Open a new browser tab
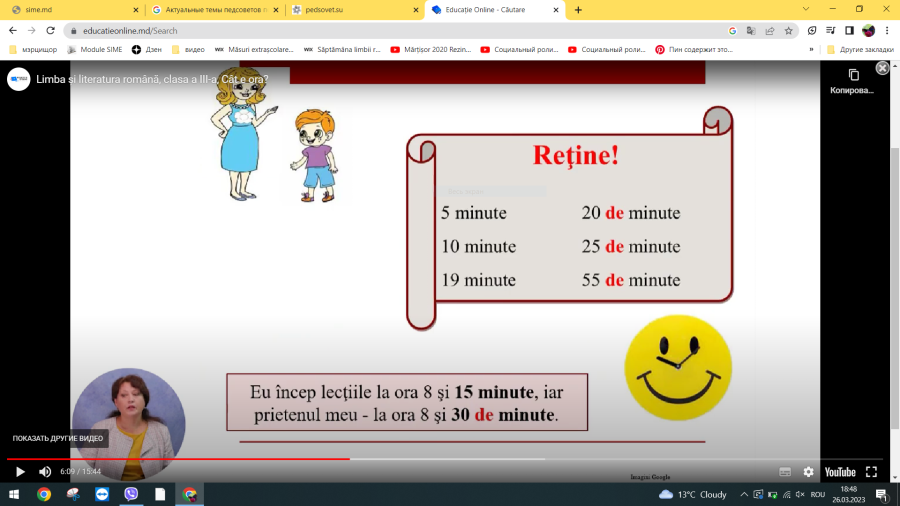This screenshot has height=506, width=900. click(578, 10)
